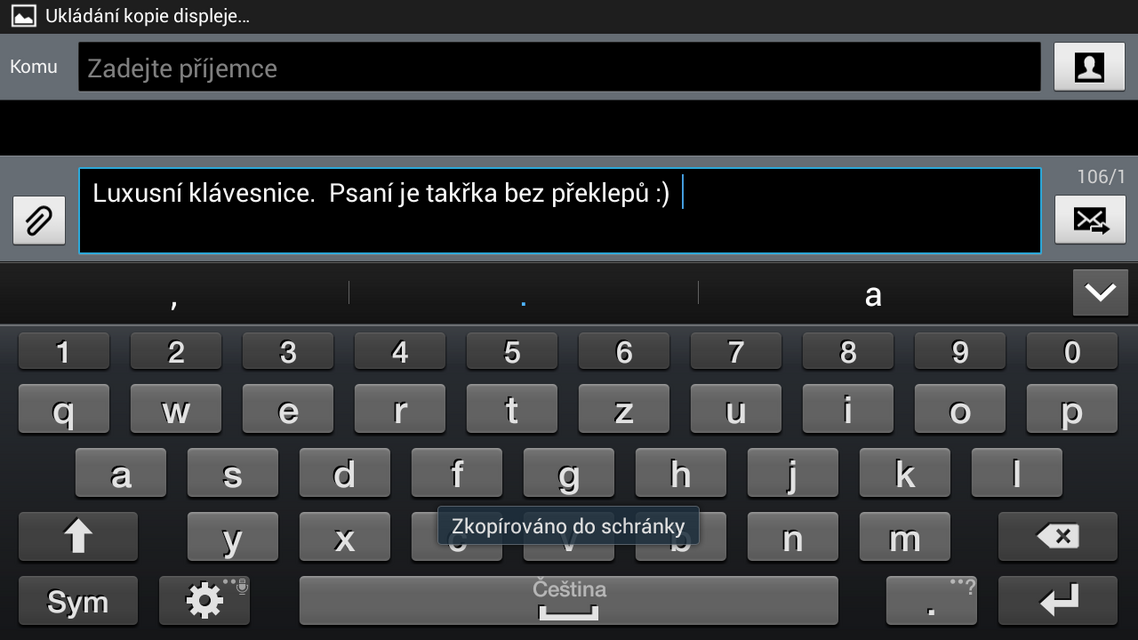The height and width of the screenshot is (640, 1138).
Task: Tap inside the message text box
Action: pos(559,210)
